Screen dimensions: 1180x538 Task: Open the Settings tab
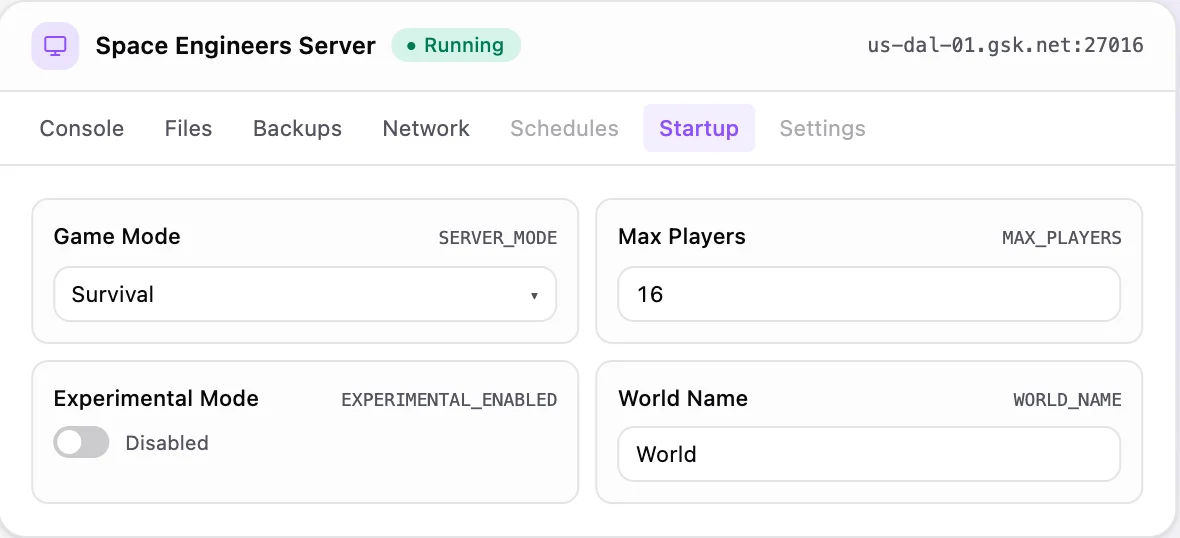coord(823,129)
